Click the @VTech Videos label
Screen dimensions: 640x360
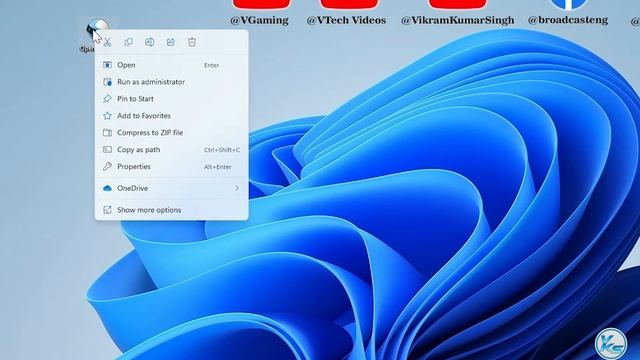coord(346,20)
